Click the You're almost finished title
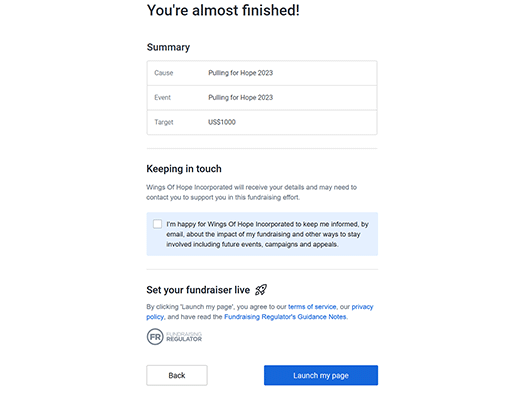Viewport: 525px width, 396px height. [223, 10]
